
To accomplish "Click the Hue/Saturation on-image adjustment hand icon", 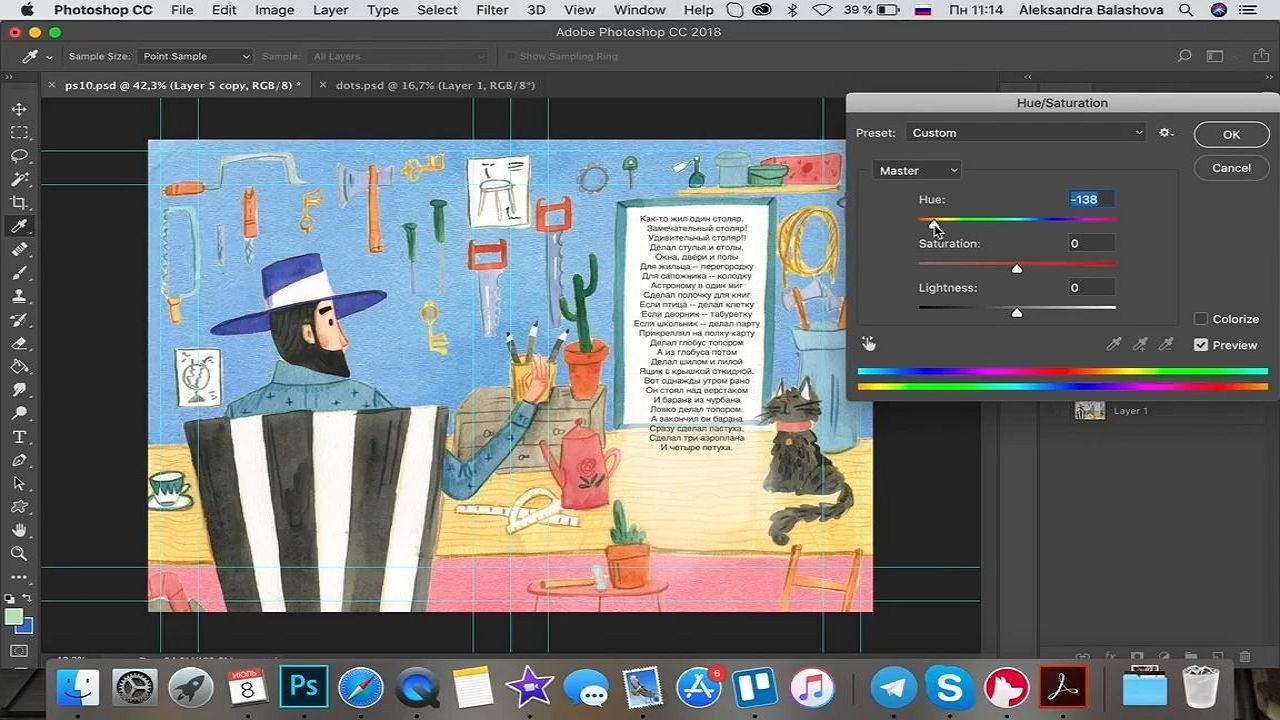I will [x=868, y=344].
